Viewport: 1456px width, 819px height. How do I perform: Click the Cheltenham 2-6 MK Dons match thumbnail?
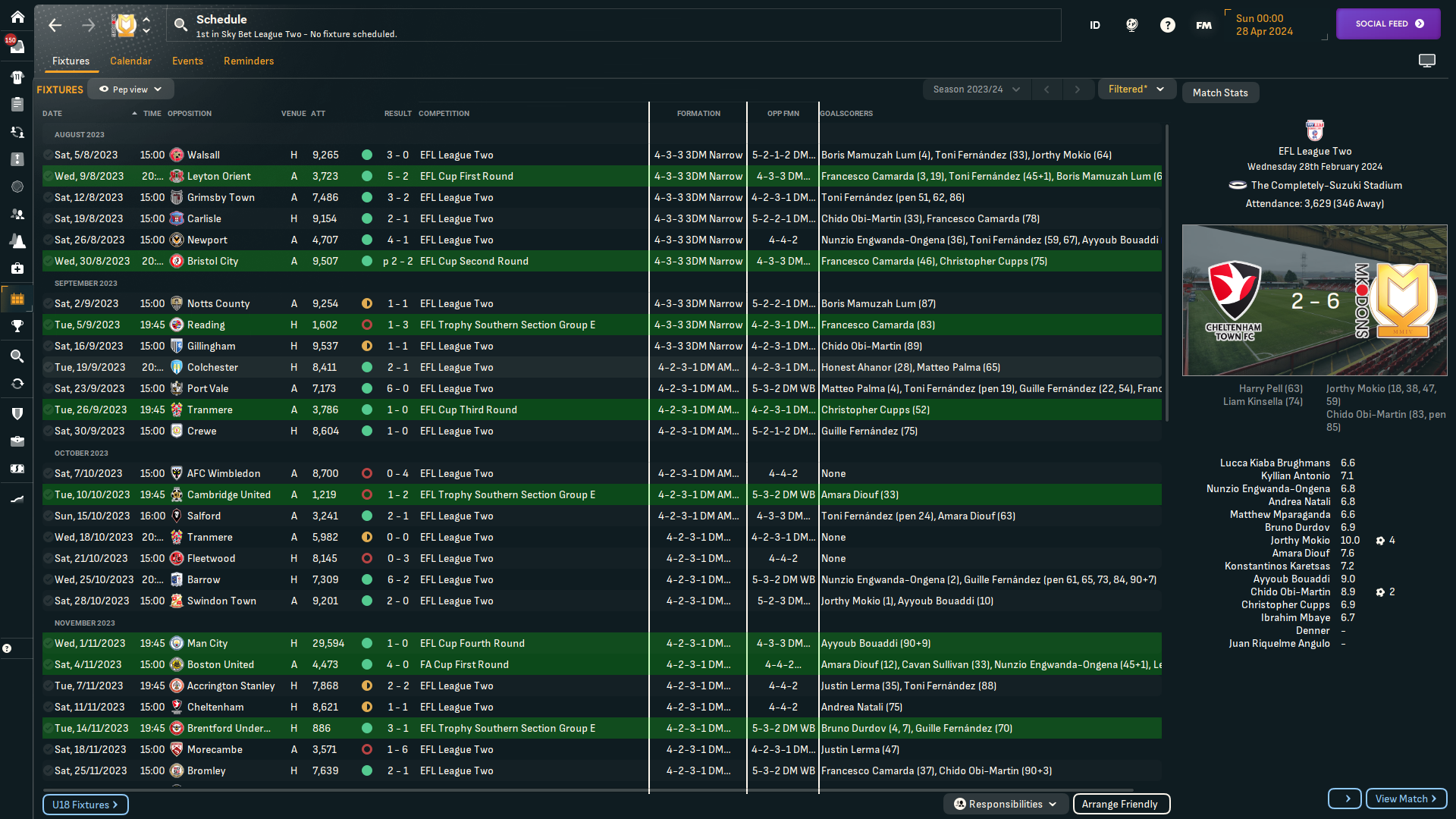pos(1315,300)
